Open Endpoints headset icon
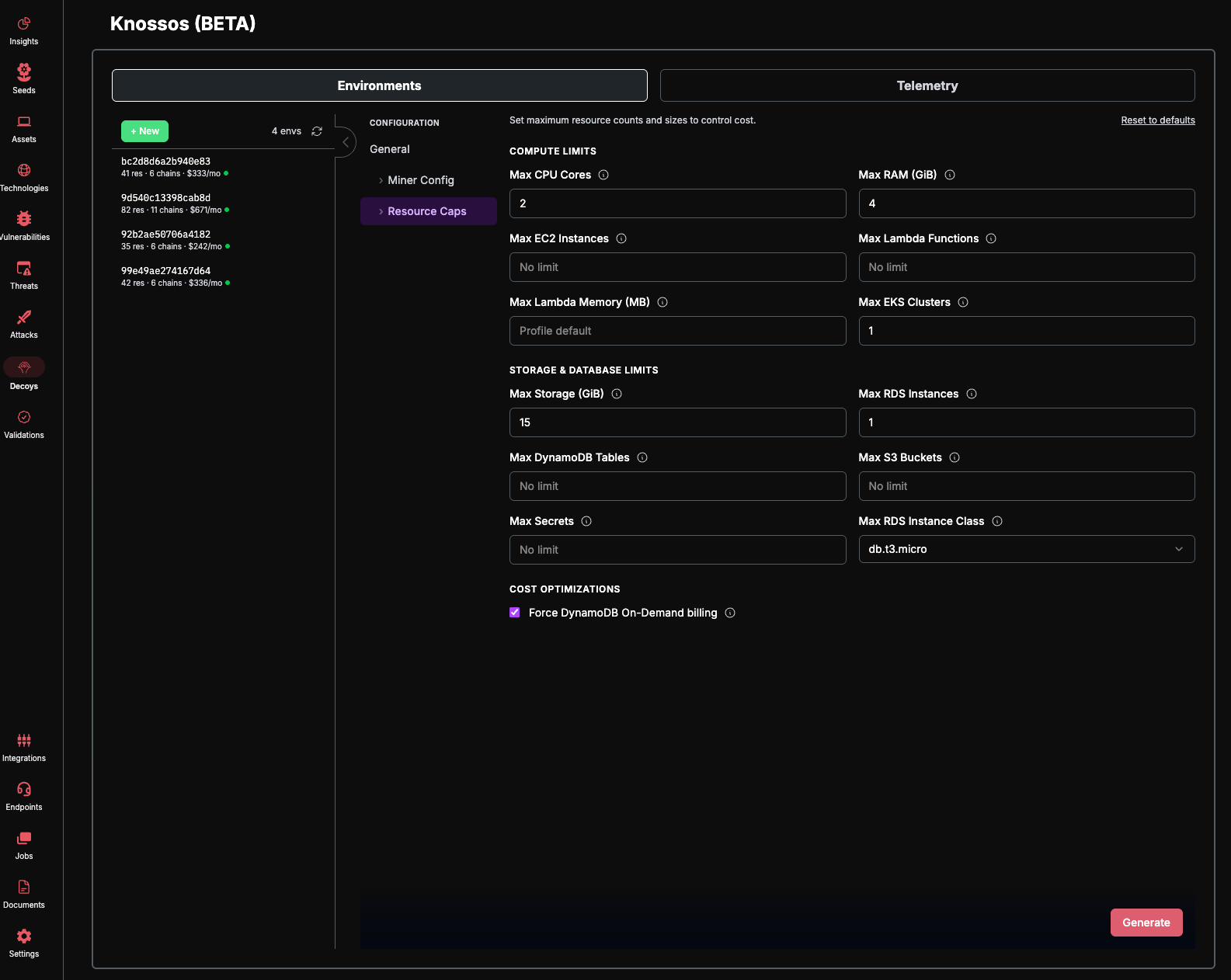1231x980 pixels. pyautogui.click(x=24, y=789)
